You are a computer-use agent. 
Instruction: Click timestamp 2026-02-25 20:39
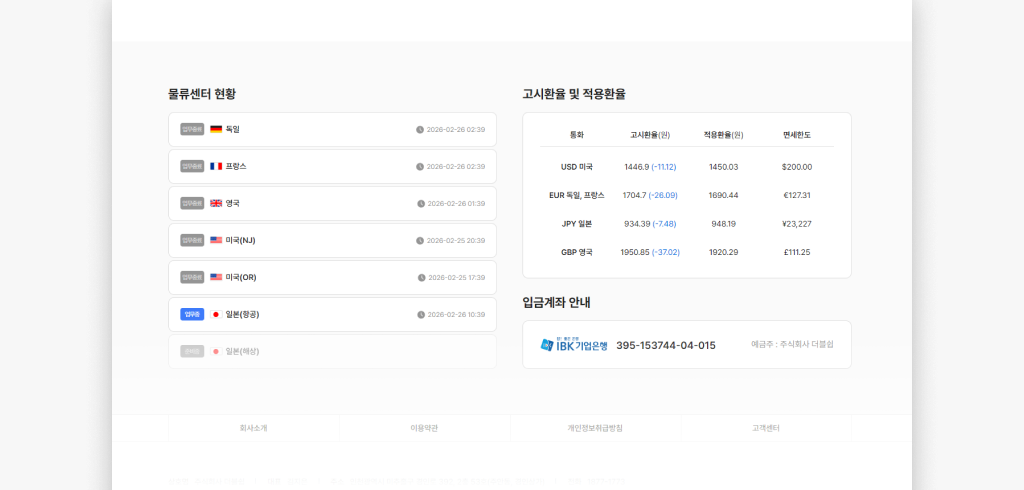(456, 240)
